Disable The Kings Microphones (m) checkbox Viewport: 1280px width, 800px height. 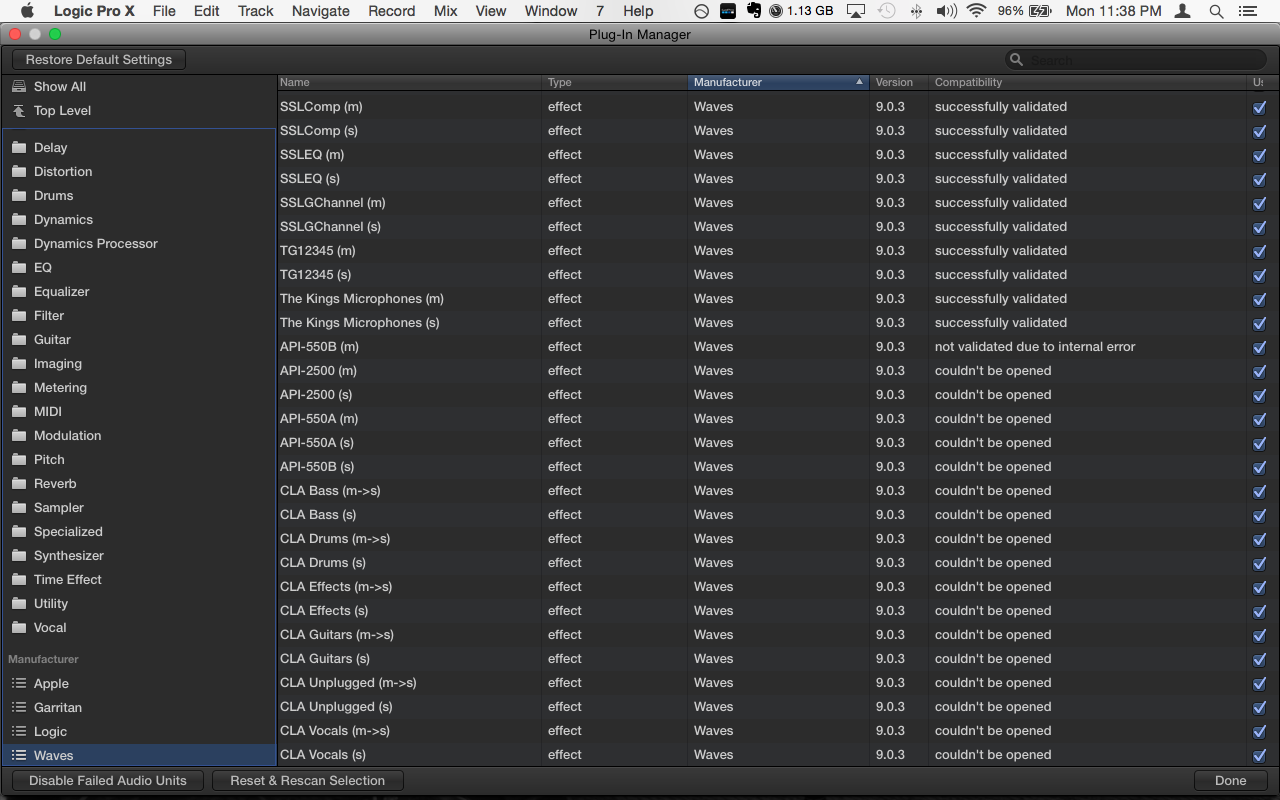1259,299
